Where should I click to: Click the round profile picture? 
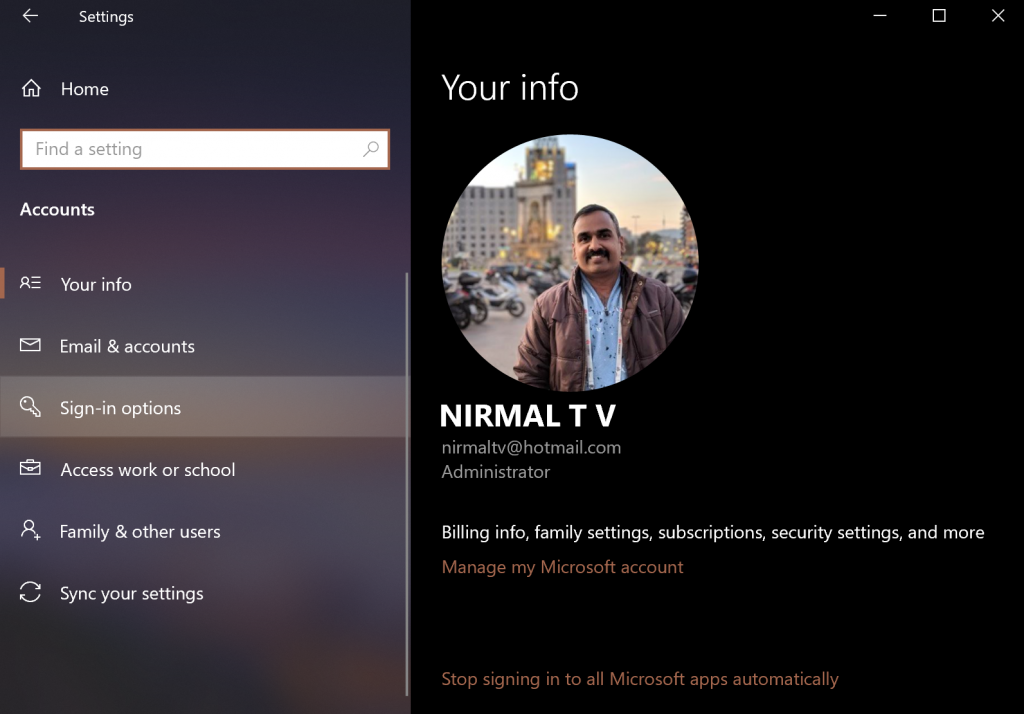[570, 263]
